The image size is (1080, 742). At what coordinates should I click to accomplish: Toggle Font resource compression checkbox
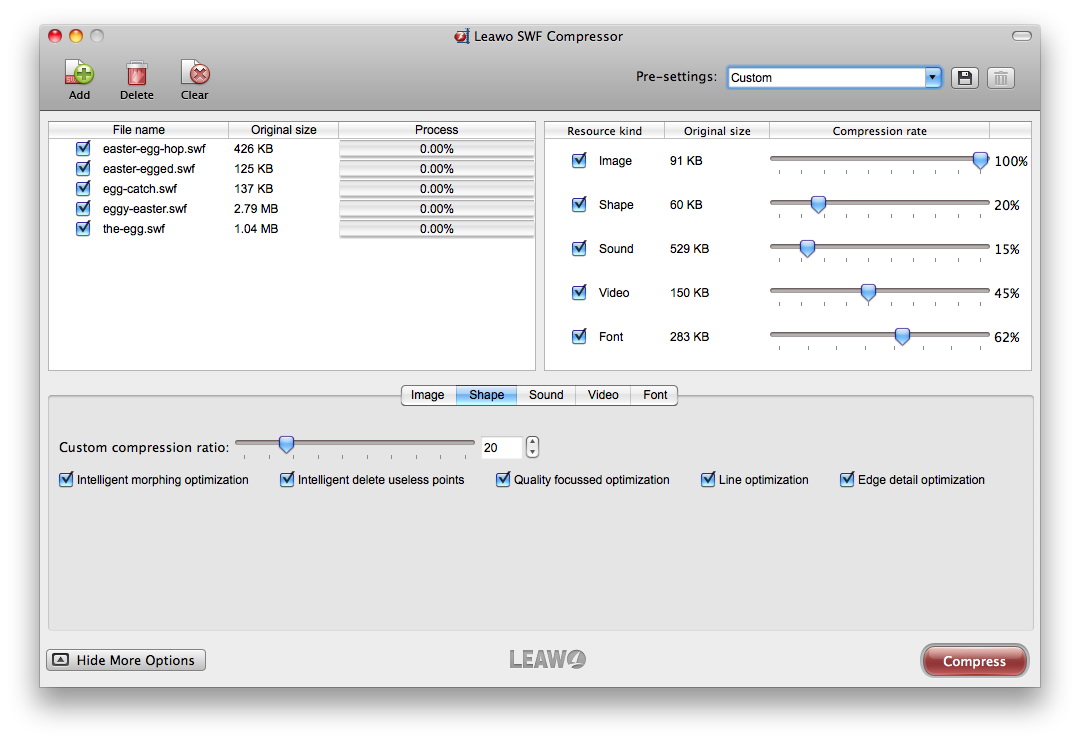point(579,337)
